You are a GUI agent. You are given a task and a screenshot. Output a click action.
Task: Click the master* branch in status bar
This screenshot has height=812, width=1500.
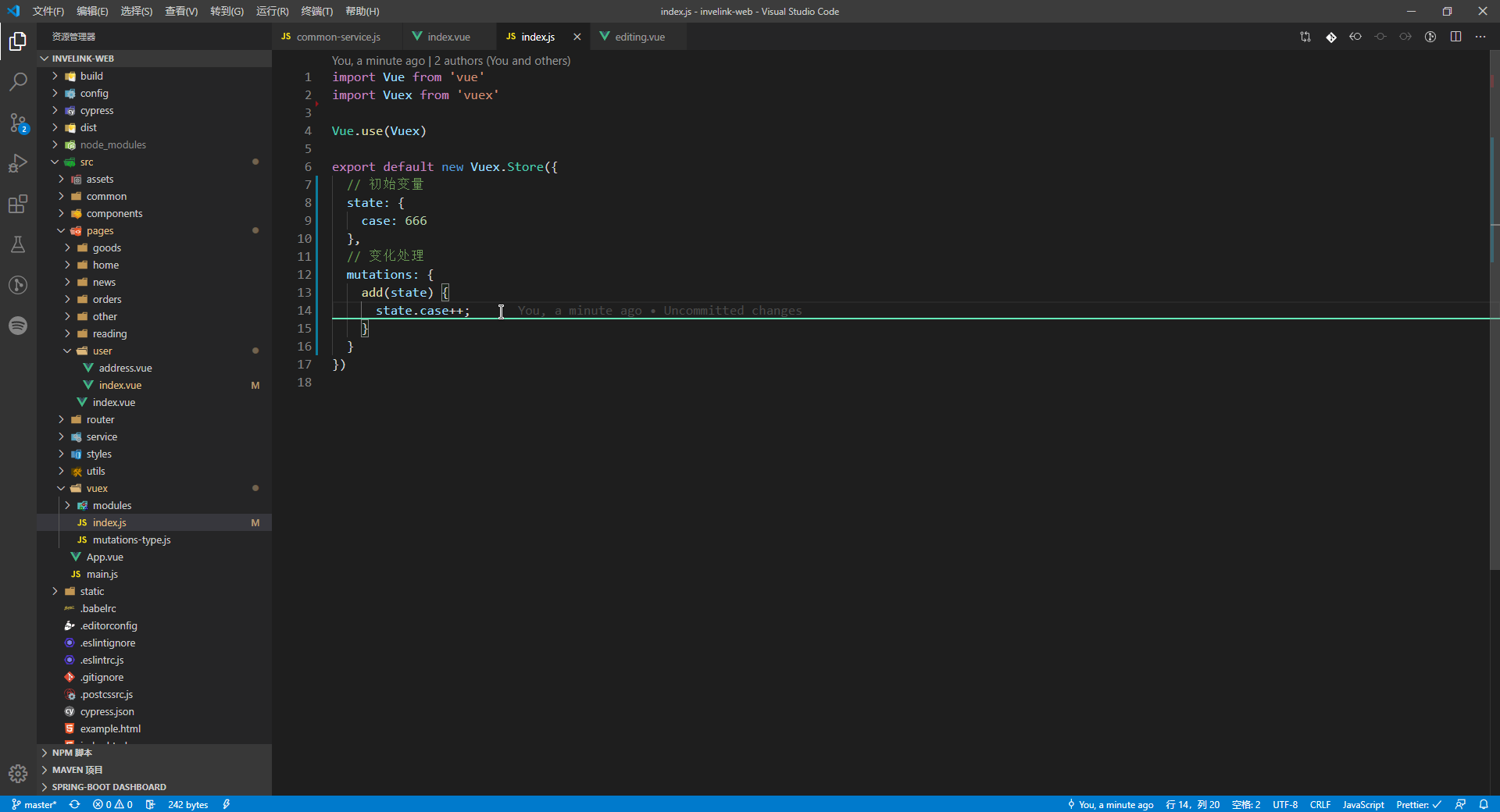pos(34,804)
